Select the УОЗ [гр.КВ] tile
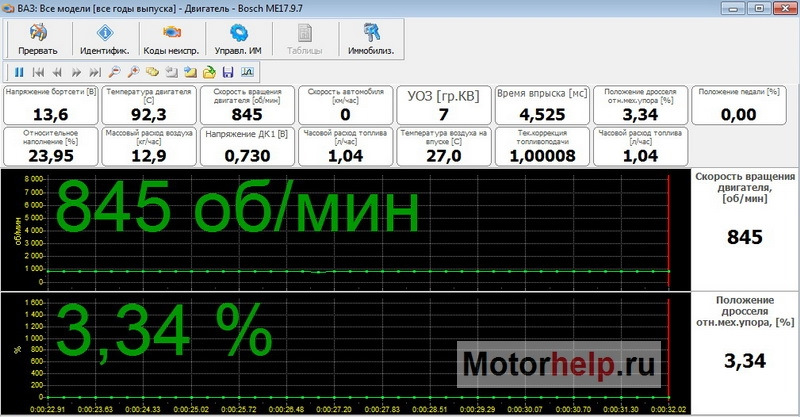The width and height of the screenshot is (800, 417). [x=444, y=105]
